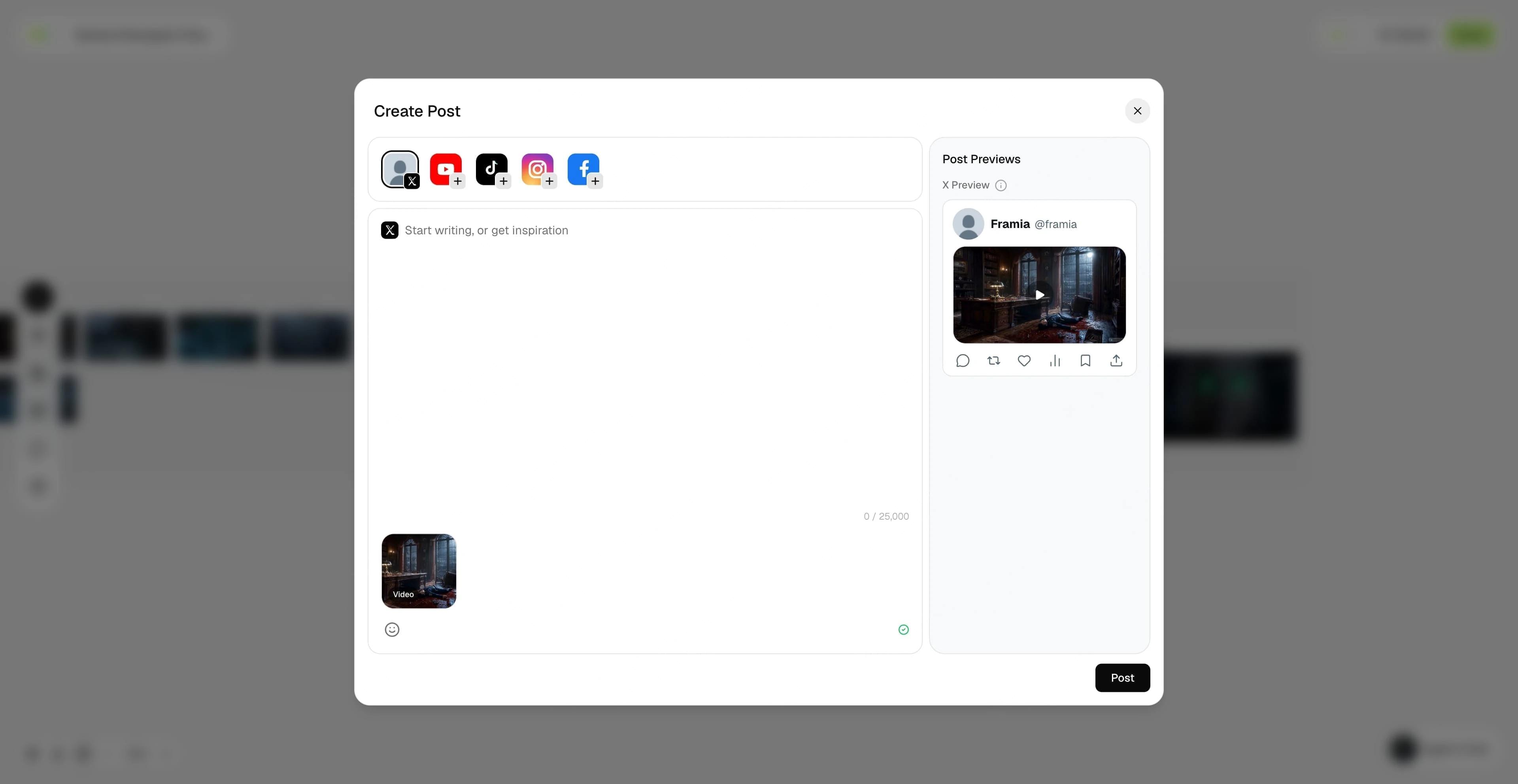Select the connected X account avatar
The width and height of the screenshot is (1518, 784).
(x=400, y=170)
